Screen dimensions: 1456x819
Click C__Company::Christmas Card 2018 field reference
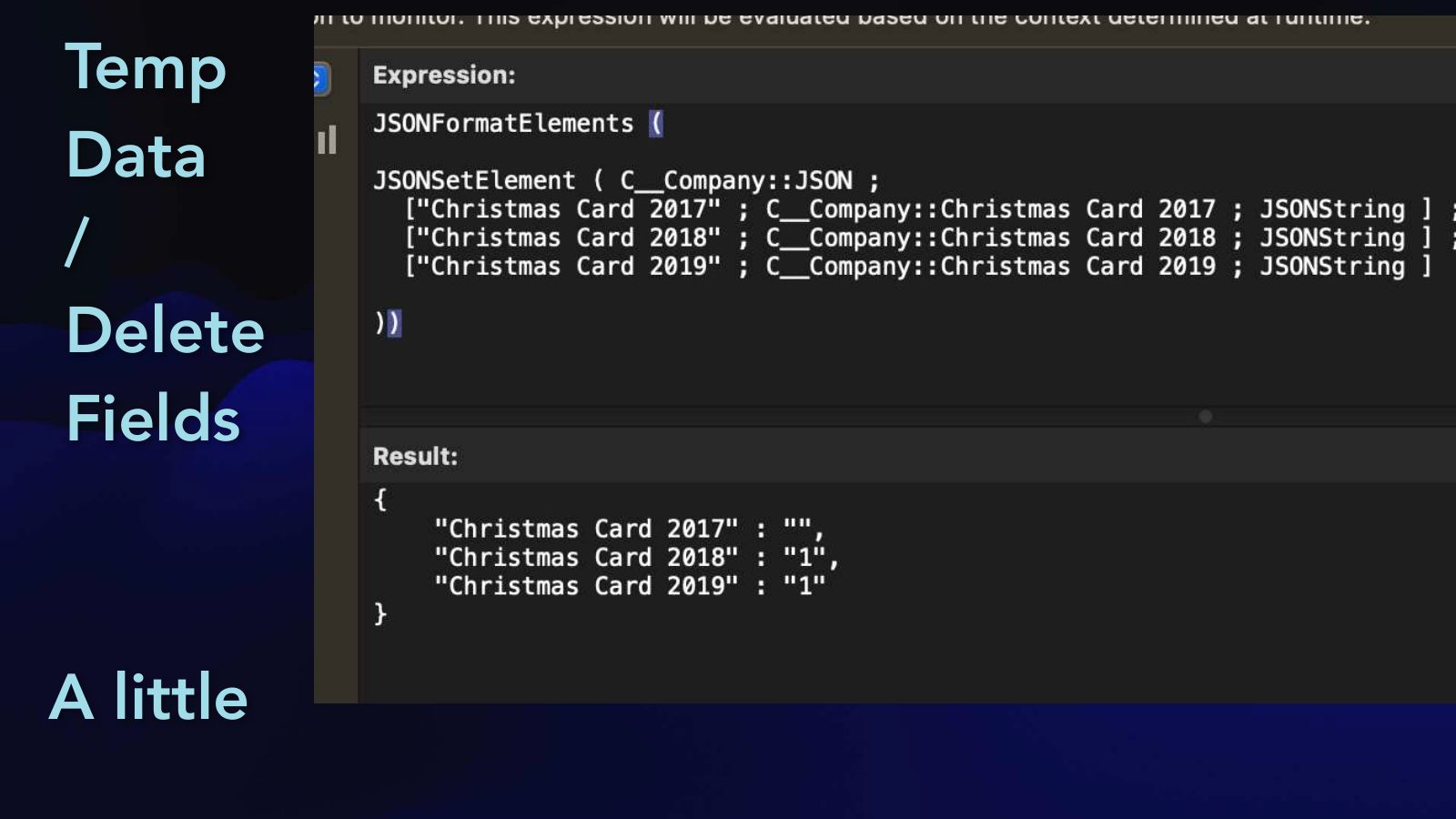click(991, 238)
